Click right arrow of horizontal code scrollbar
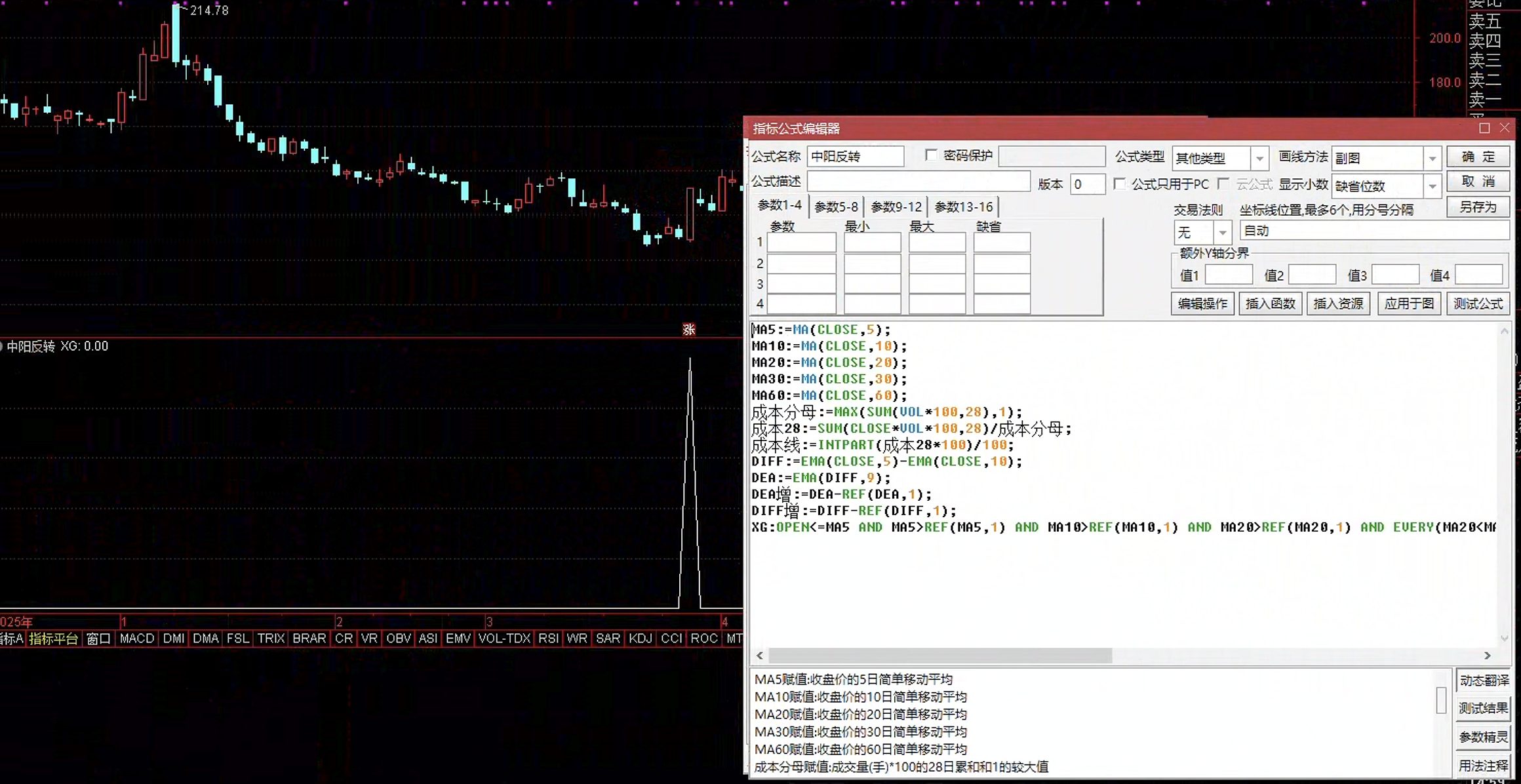 click(1487, 656)
